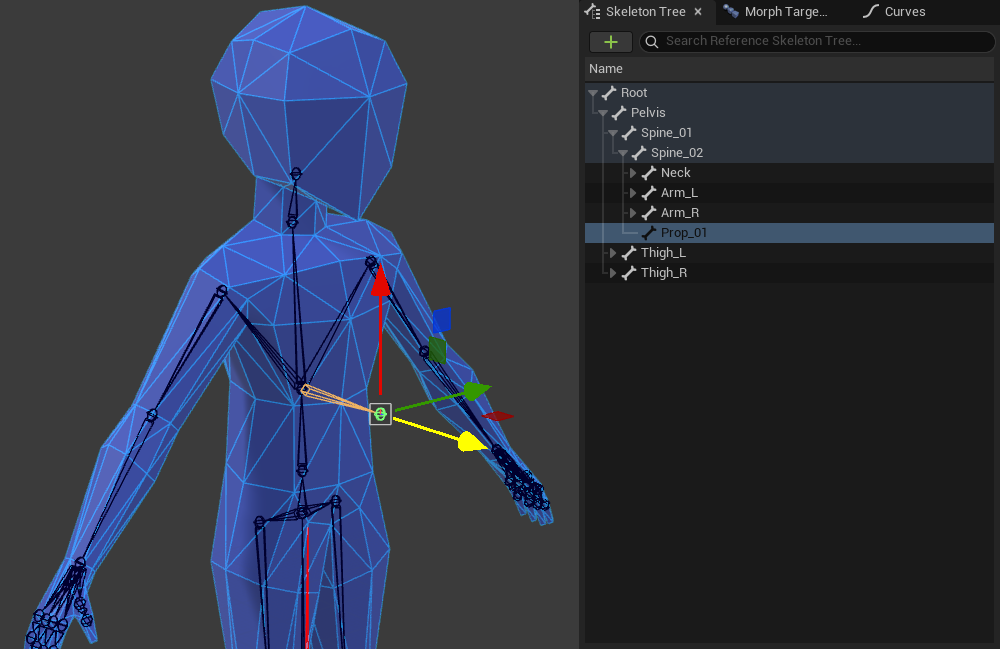Switch to the Curves tab
This screenshot has height=649, width=1000.
[x=904, y=12]
